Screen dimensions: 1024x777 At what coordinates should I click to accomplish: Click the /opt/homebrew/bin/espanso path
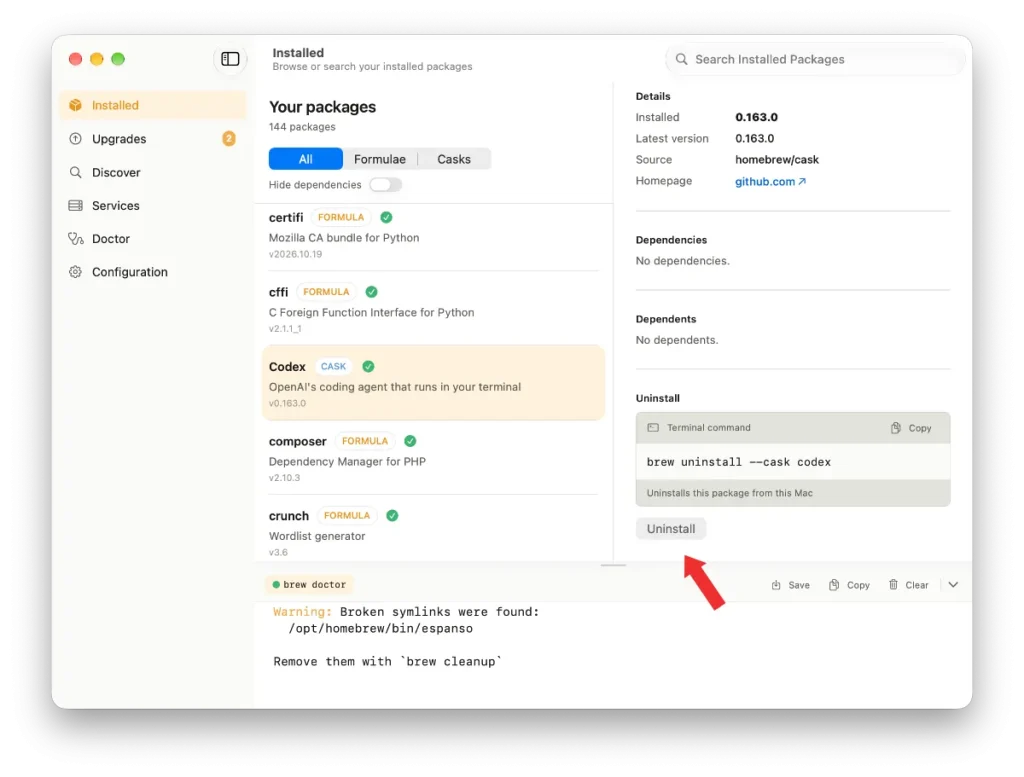pyautogui.click(x=381, y=629)
